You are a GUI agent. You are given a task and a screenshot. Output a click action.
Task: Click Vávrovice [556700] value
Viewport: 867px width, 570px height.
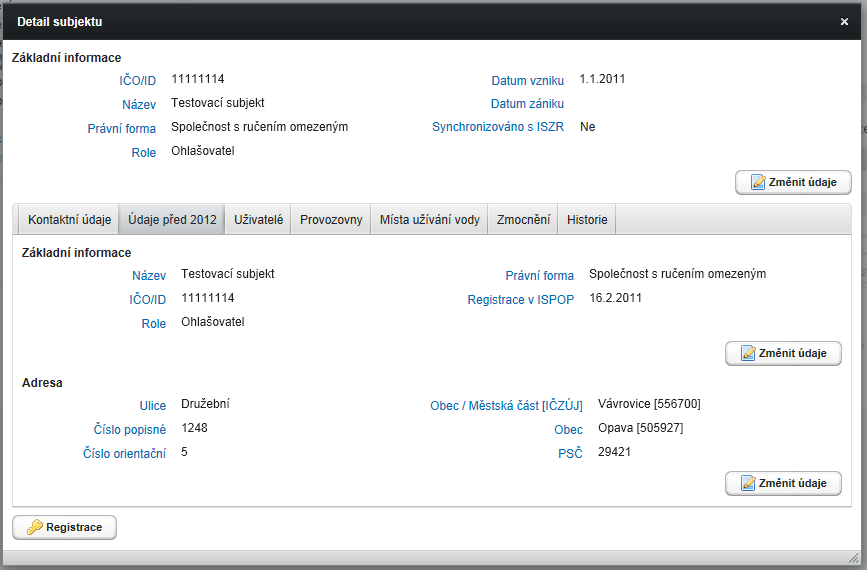pos(649,404)
